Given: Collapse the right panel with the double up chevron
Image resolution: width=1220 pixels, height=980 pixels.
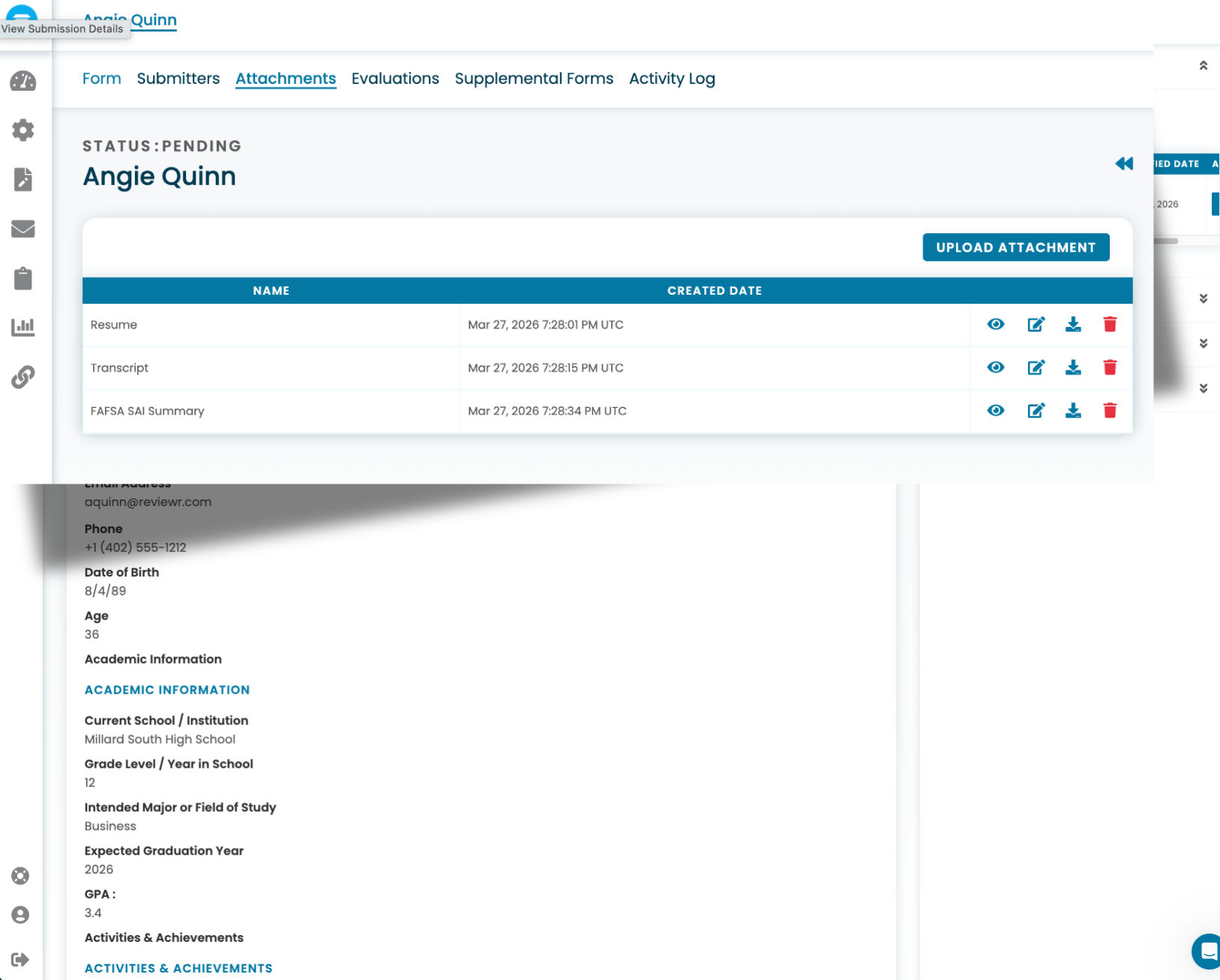Looking at the screenshot, I should click(x=1204, y=65).
